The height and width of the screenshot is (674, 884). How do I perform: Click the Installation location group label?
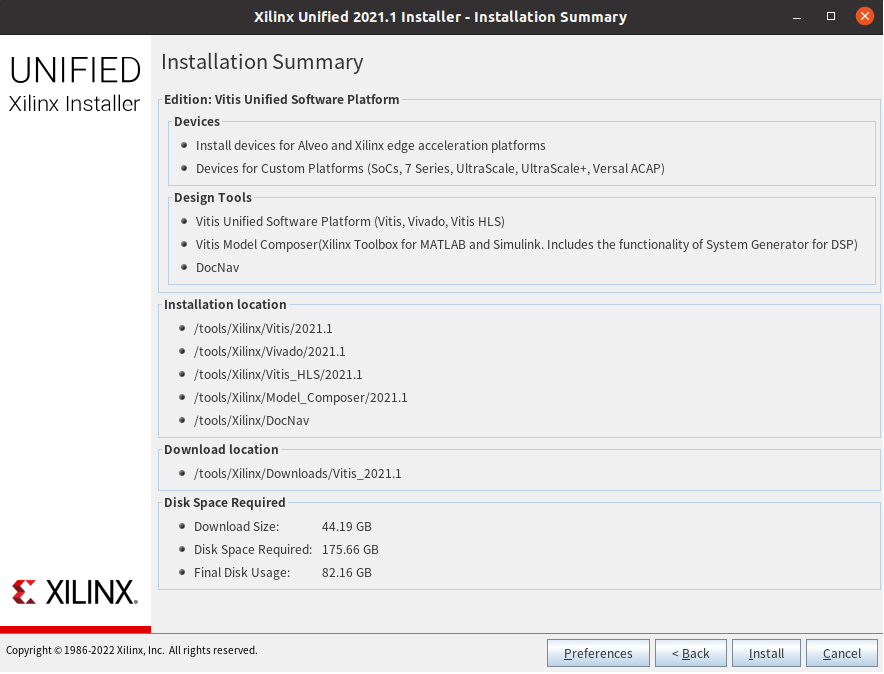[x=225, y=304]
